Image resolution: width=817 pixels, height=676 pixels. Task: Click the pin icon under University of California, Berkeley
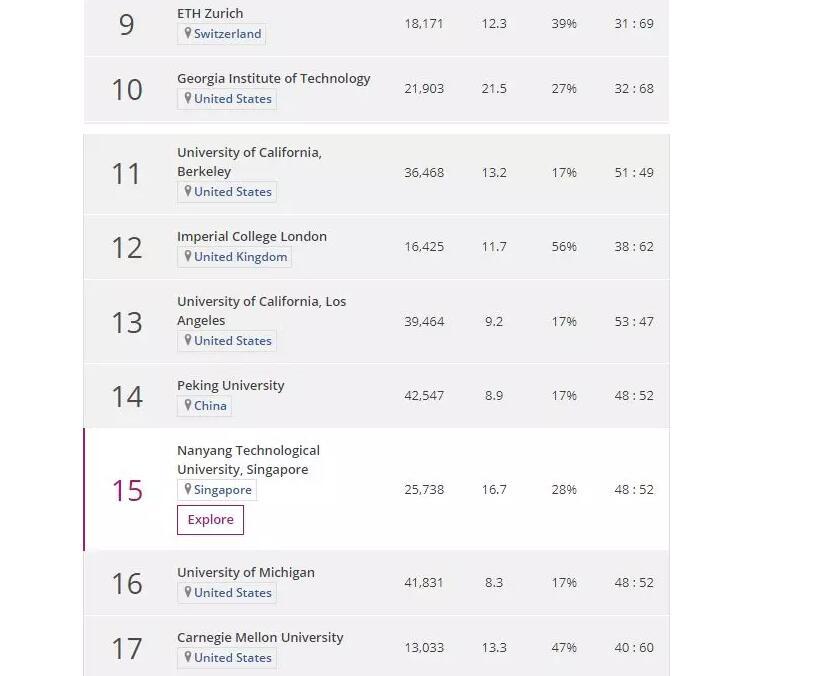[x=187, y=191]
